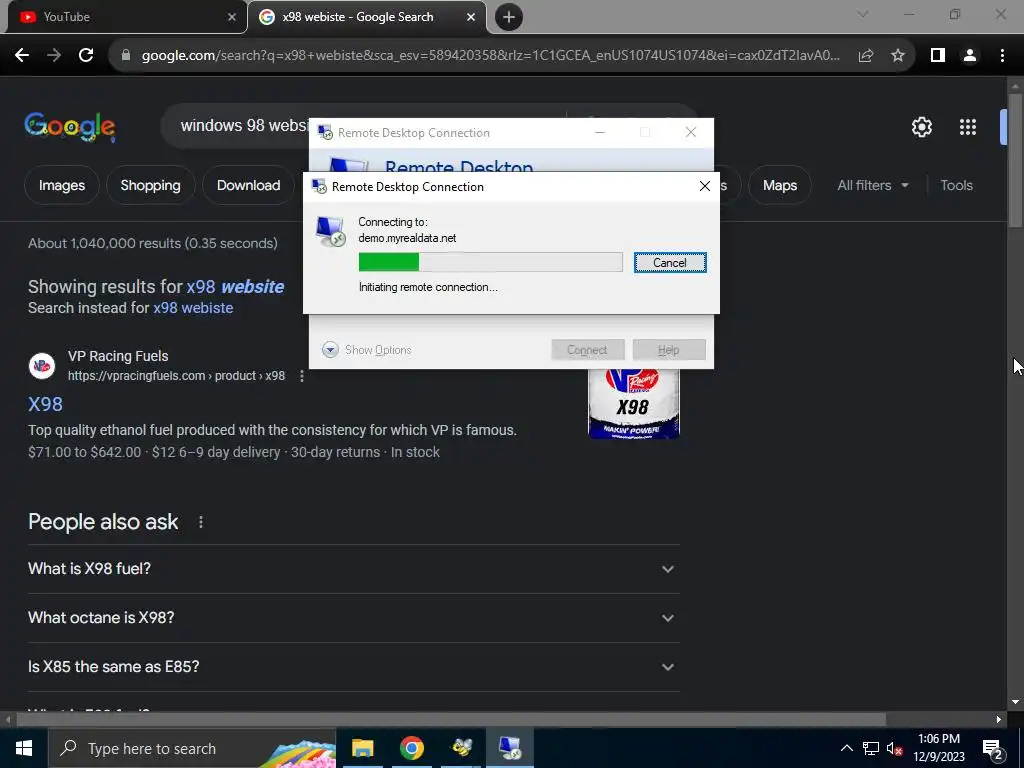Open the taskbar clock and date

939,748
